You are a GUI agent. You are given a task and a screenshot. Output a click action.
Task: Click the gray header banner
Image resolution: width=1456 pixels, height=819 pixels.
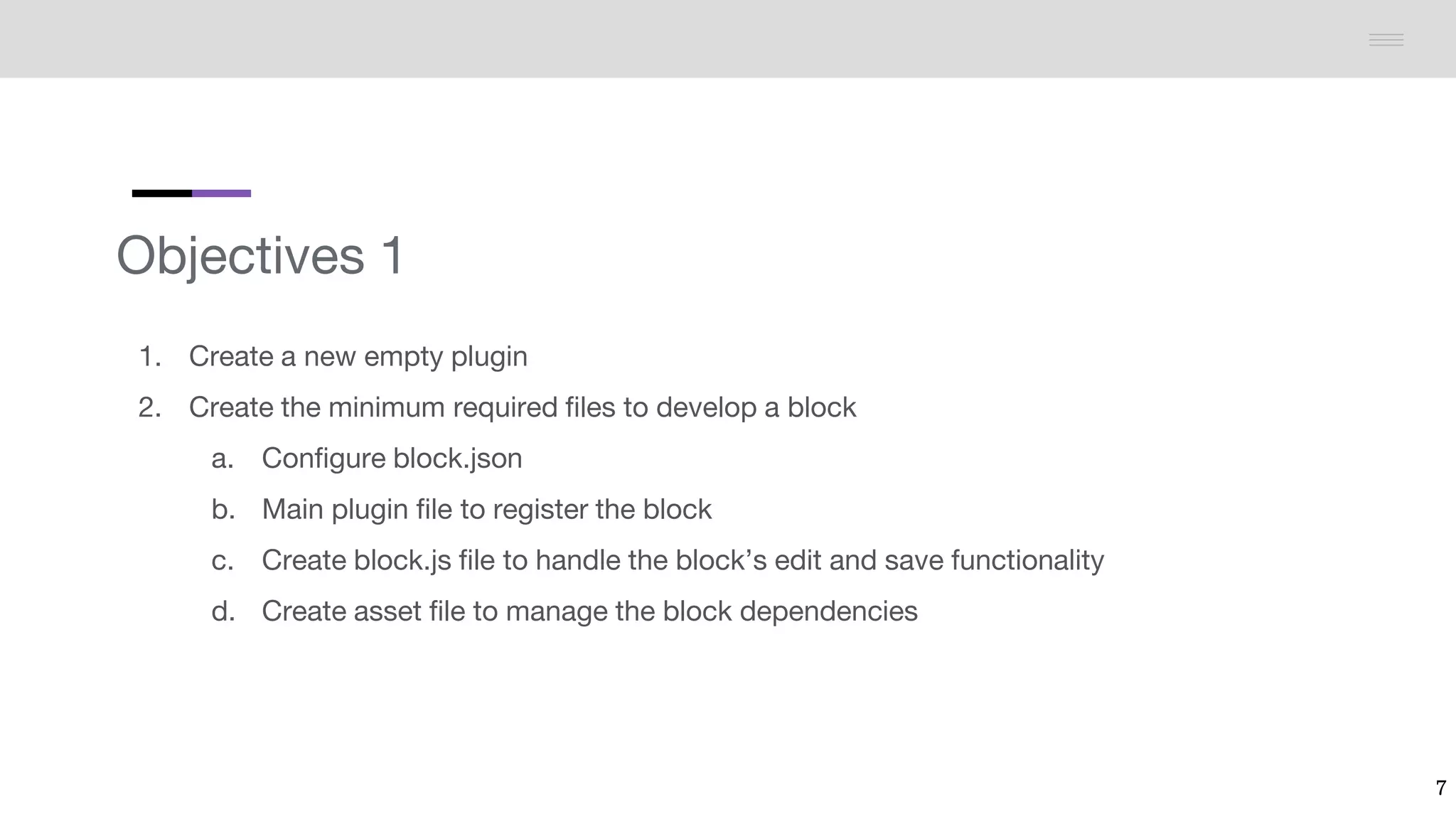point(728,38)
